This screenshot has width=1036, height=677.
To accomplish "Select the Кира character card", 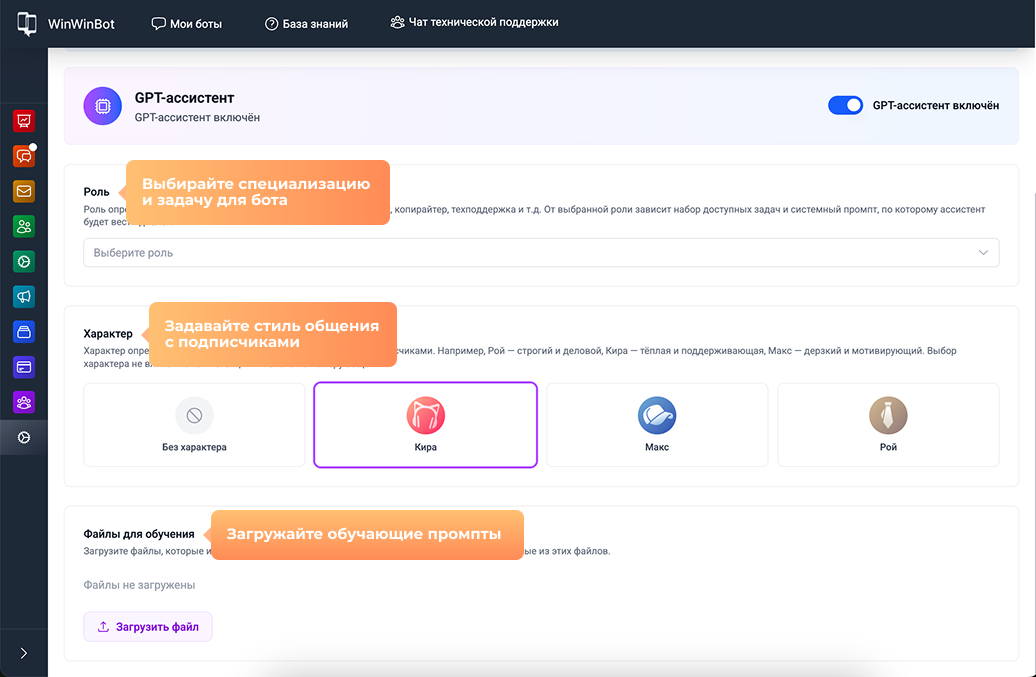I will click(x=425, y=425).
